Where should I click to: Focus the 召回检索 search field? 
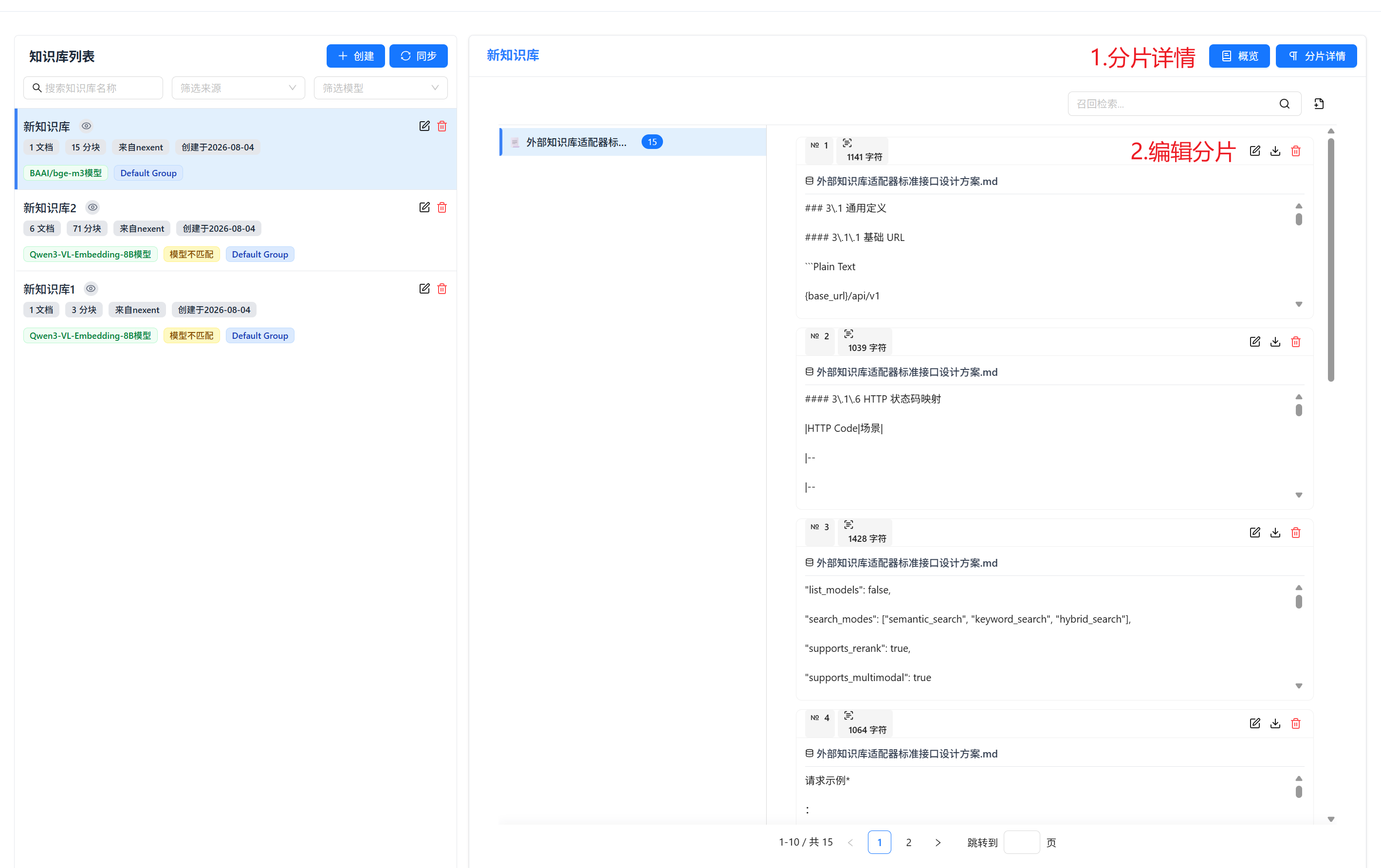point(1184,104)
